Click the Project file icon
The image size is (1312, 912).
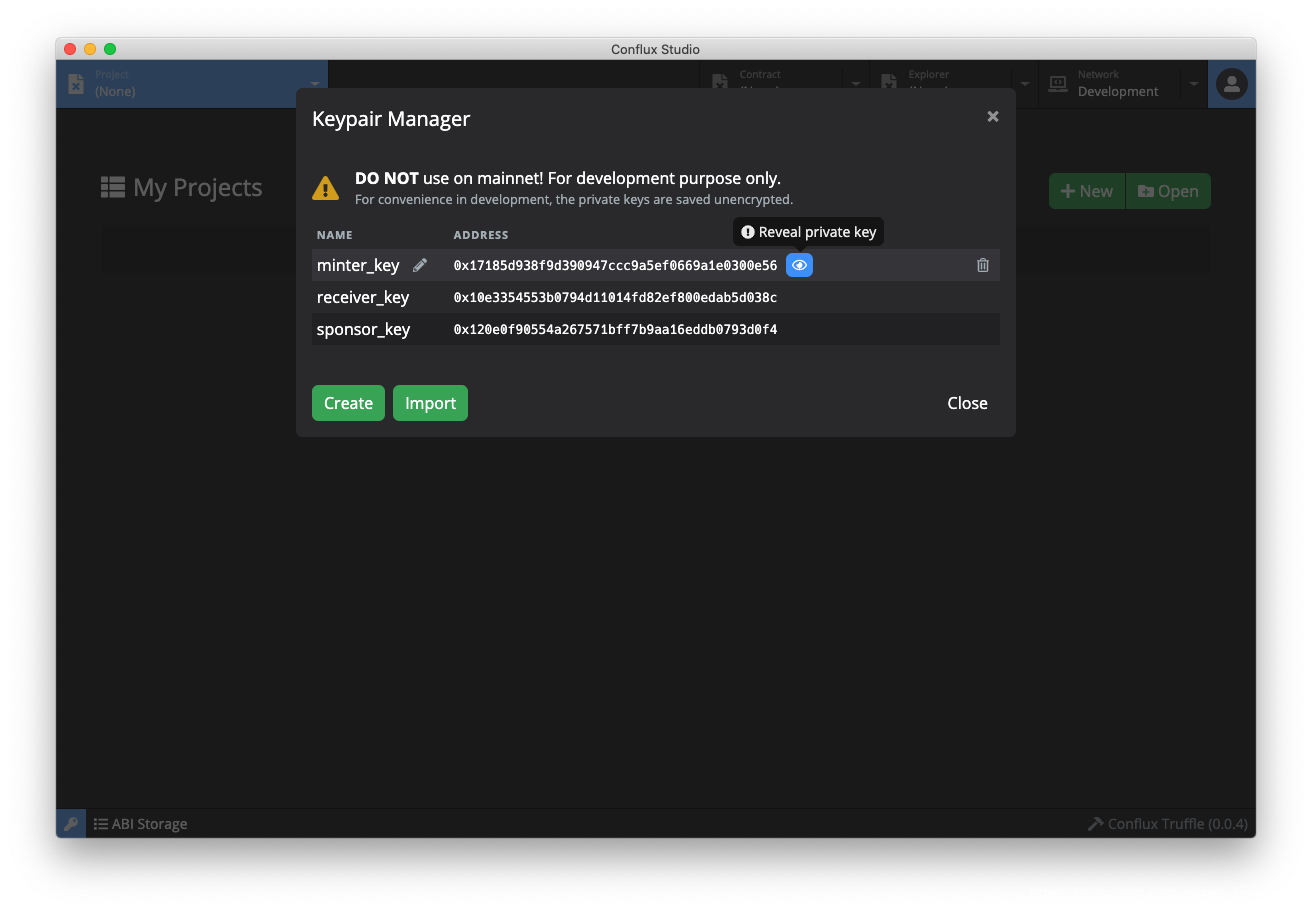coord(76,84)
